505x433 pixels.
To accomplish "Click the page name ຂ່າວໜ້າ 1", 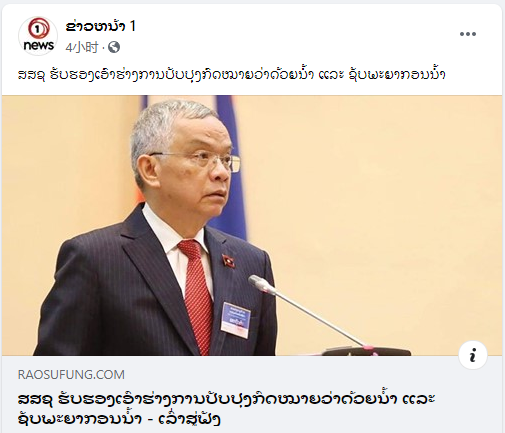I will (100, 26).
